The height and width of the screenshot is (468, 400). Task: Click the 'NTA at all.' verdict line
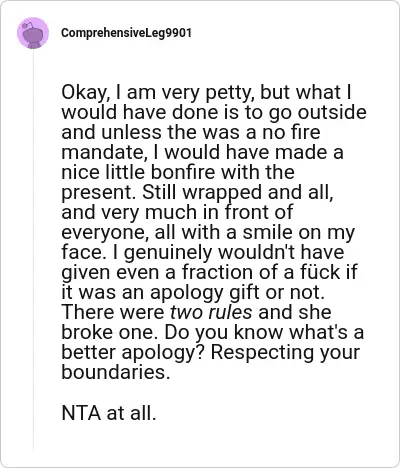click(109, 413)
